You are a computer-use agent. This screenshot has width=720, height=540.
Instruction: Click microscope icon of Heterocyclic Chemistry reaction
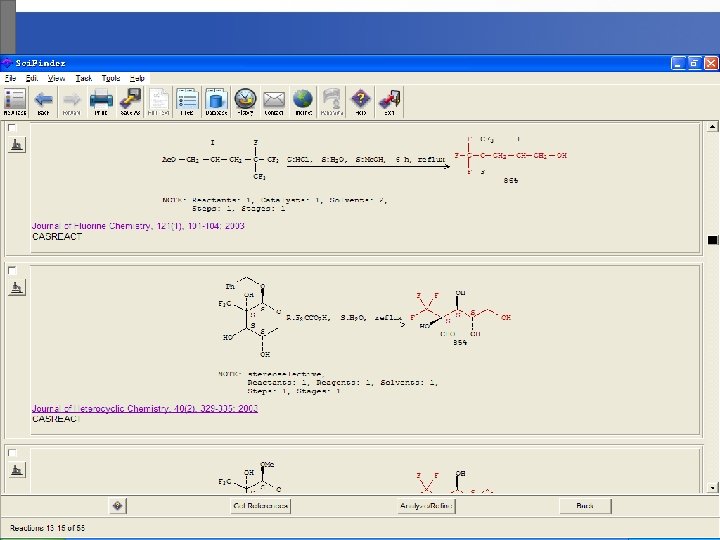tap(17, 288)
